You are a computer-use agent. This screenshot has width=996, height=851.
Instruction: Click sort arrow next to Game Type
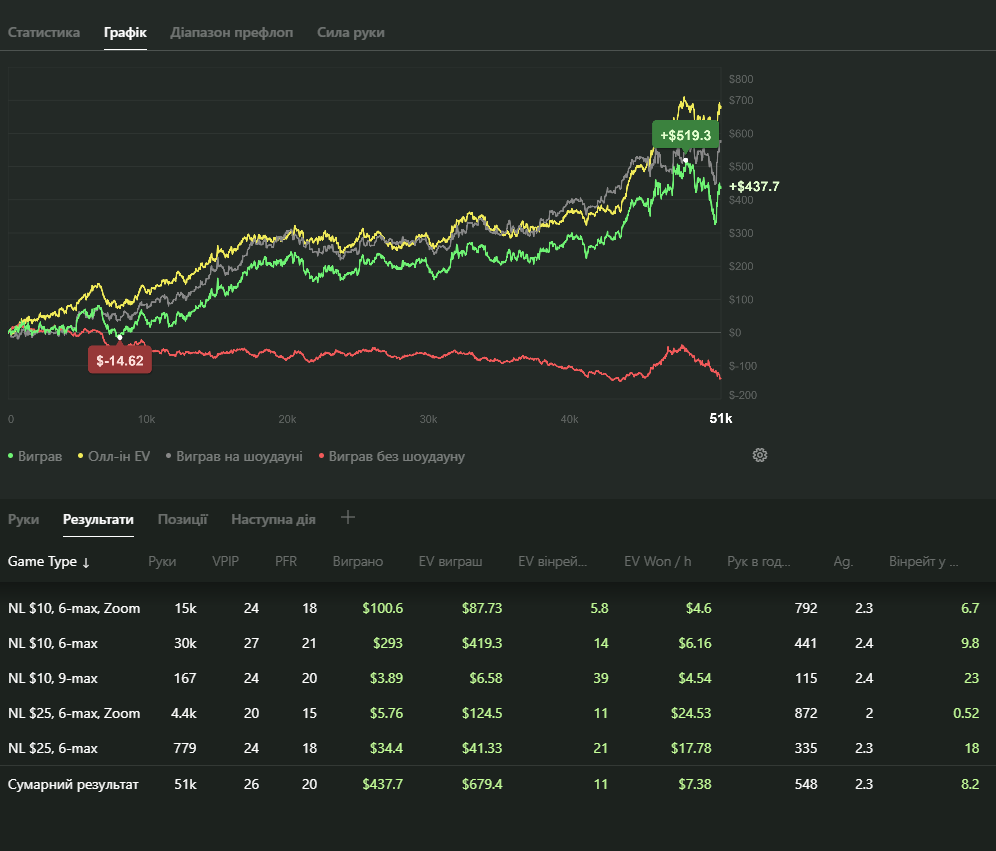pos(86,562)
